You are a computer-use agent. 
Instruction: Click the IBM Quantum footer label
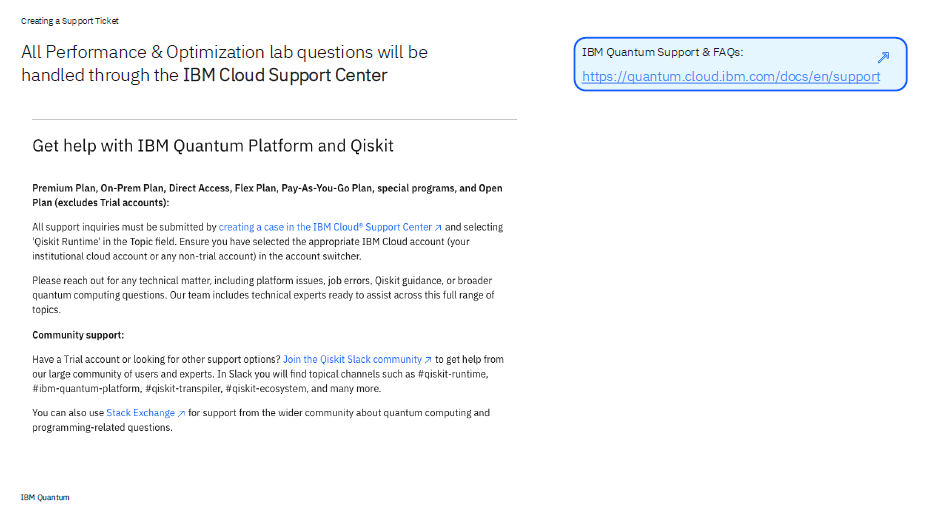45,497
